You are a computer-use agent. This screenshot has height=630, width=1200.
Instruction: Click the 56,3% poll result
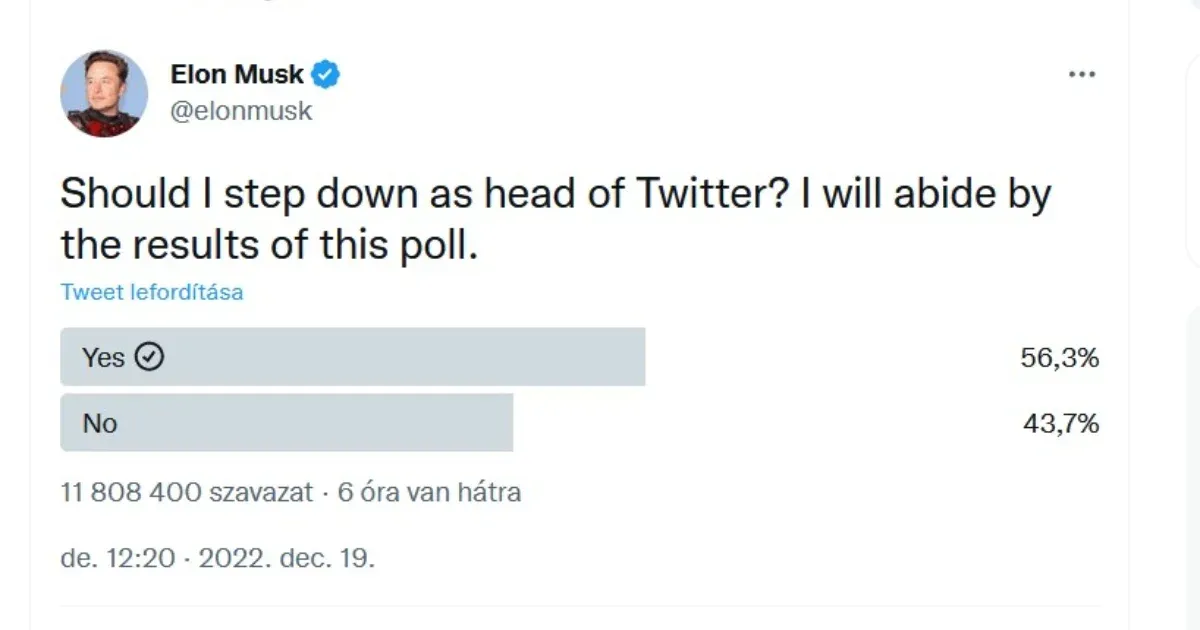coord(1059,358)
